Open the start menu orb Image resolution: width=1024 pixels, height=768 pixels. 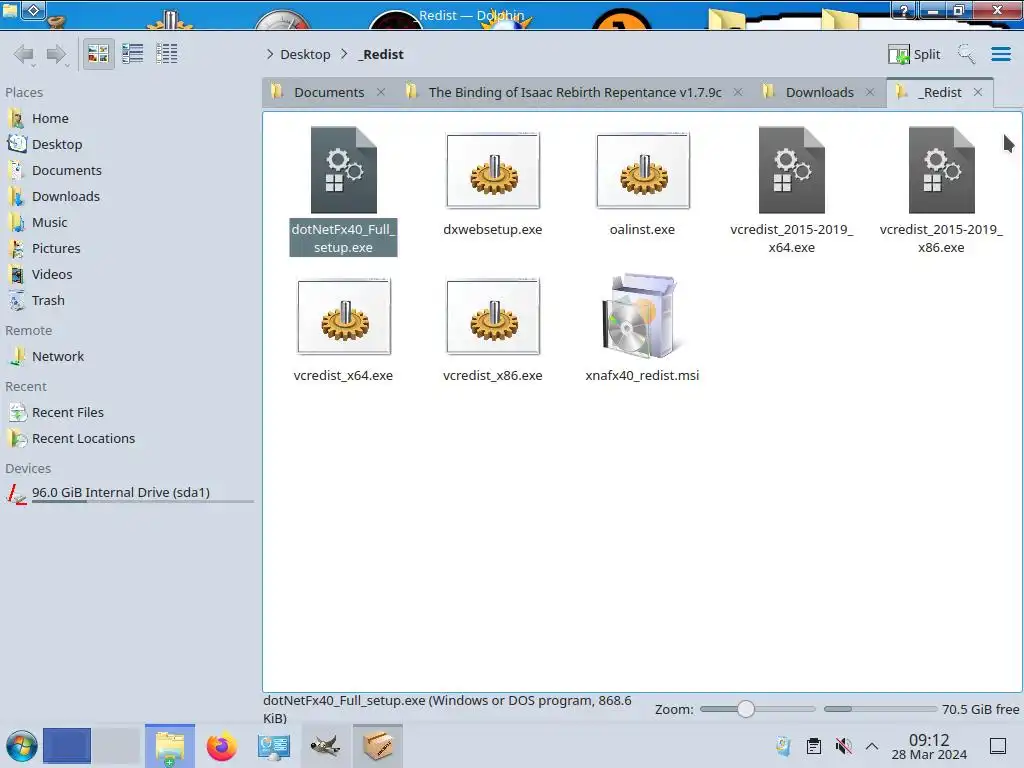(22, 746)
